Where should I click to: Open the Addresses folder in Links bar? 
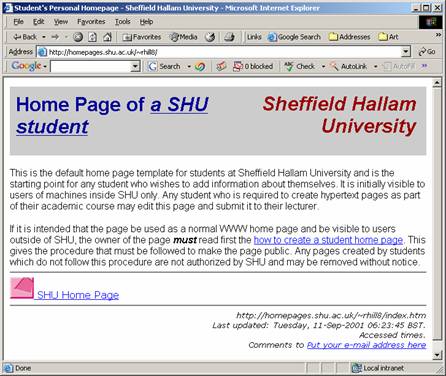click(349, 37)
